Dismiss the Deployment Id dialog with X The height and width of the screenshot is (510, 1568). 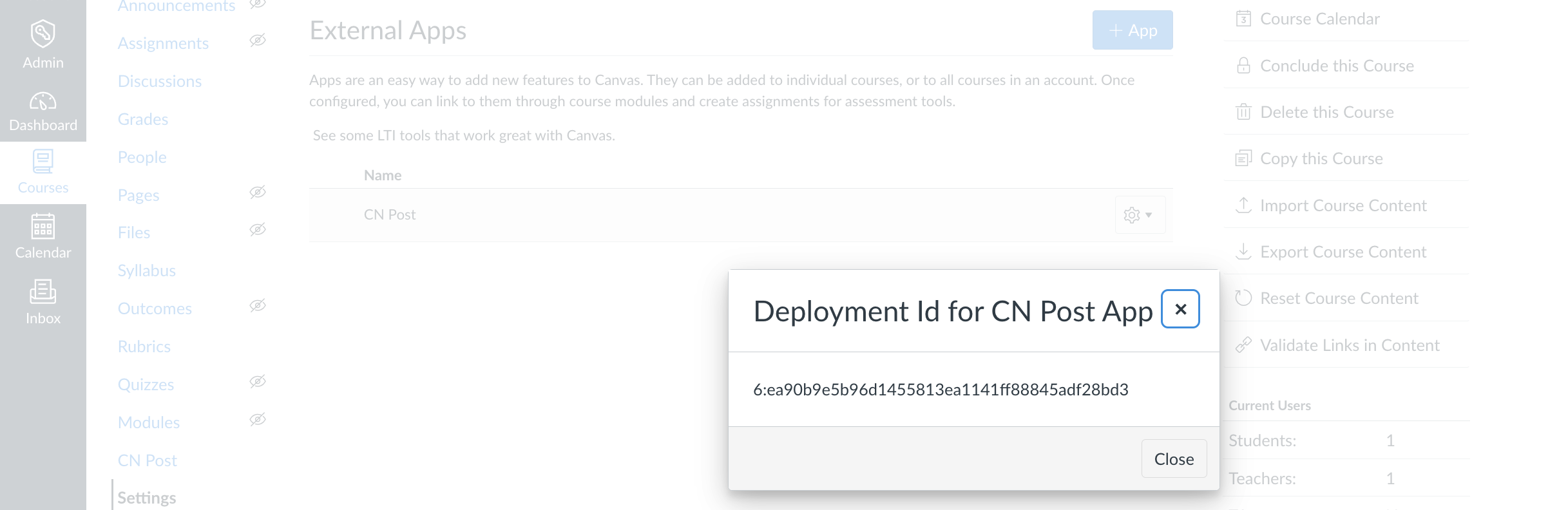pyautogui.click(x=1180, y=309)
